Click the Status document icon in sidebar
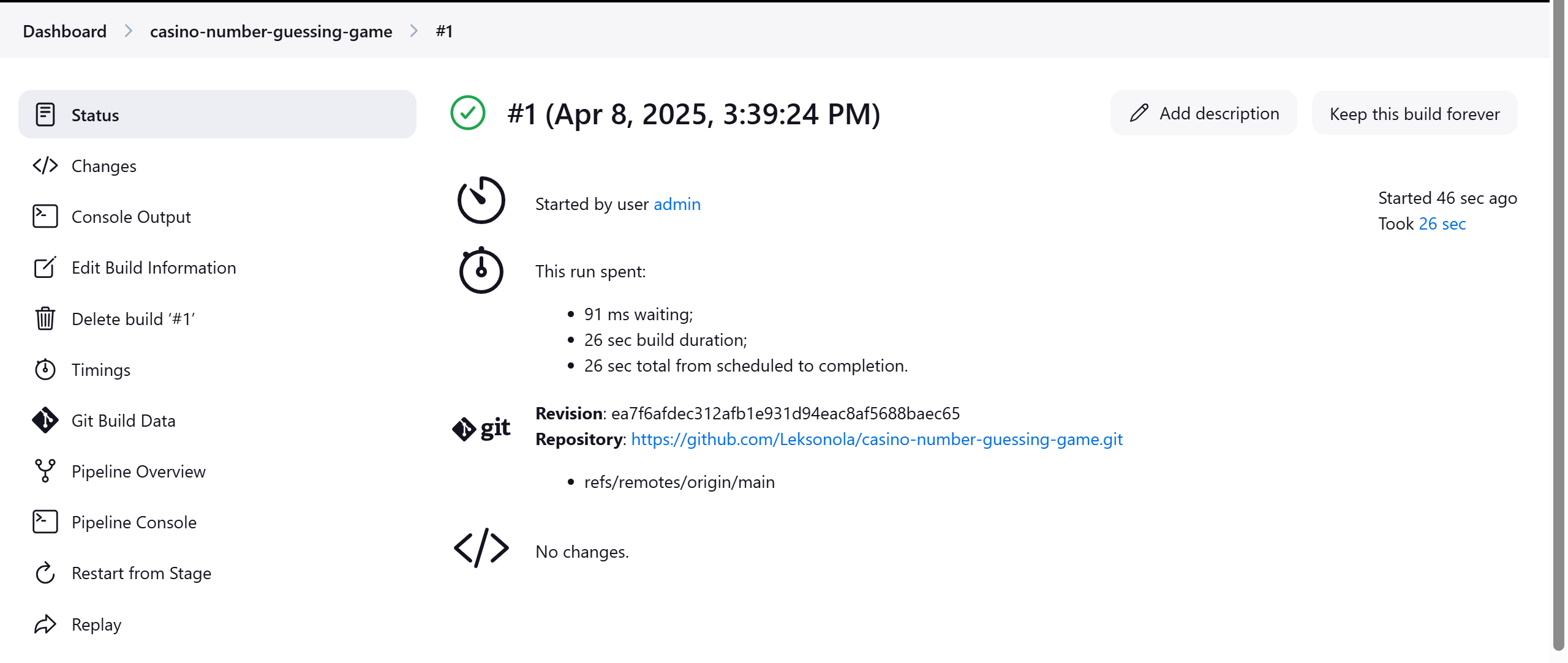Image resolution: width=1568 pixels, height=663 pixels. pos(45,114)
